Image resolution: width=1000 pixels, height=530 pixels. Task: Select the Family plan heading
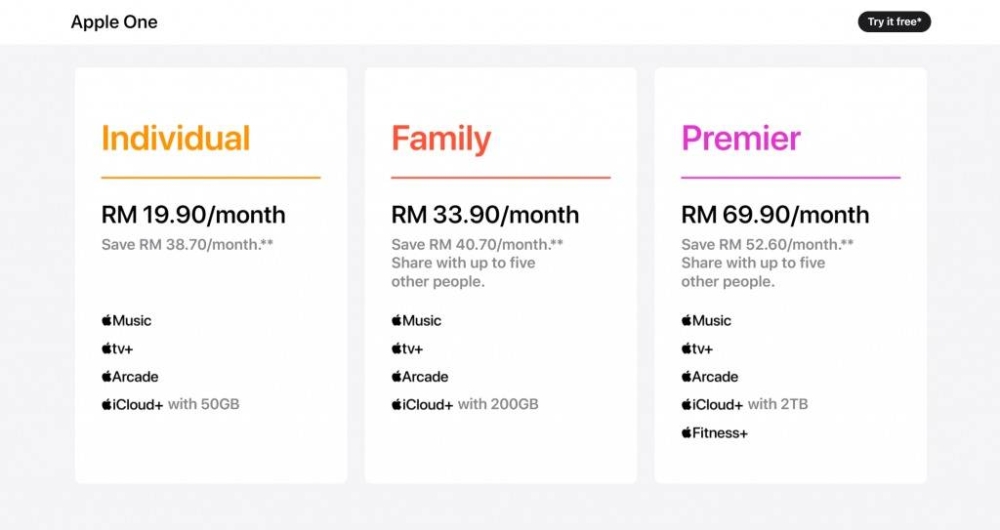(441, 138)
